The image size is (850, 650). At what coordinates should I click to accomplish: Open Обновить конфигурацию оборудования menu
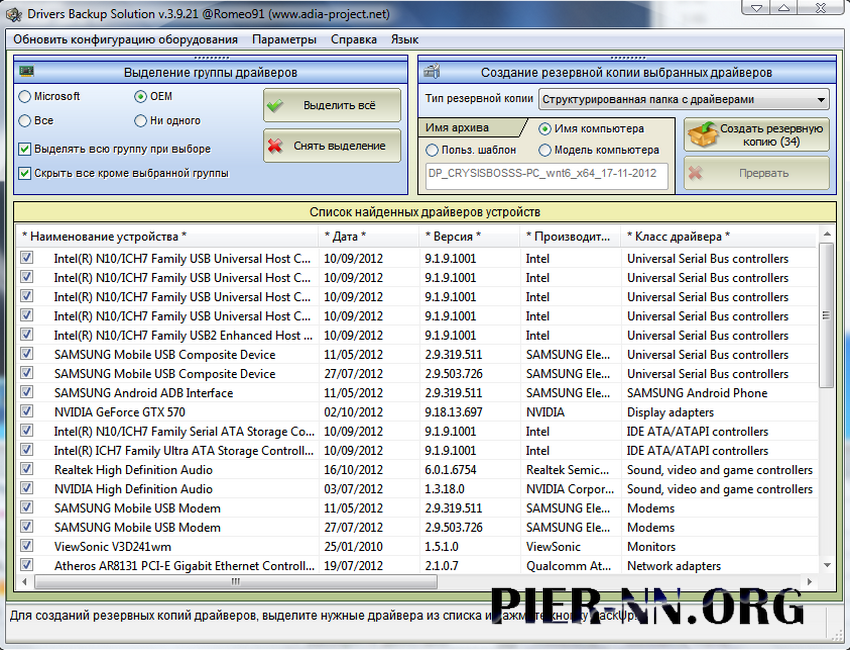click(125, 40)
